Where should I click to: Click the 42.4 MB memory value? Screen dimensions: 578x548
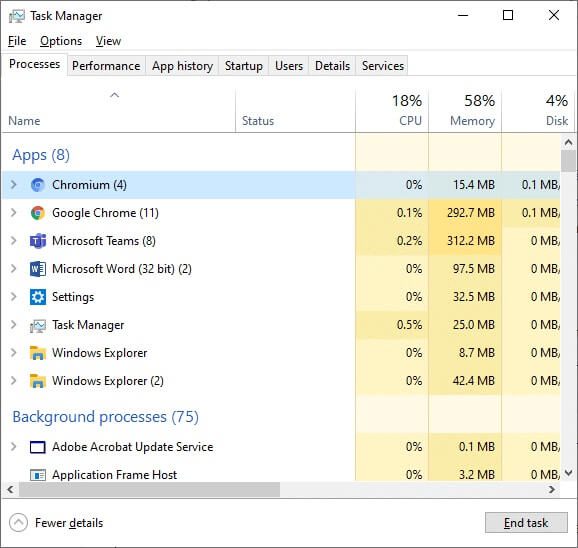474,381
